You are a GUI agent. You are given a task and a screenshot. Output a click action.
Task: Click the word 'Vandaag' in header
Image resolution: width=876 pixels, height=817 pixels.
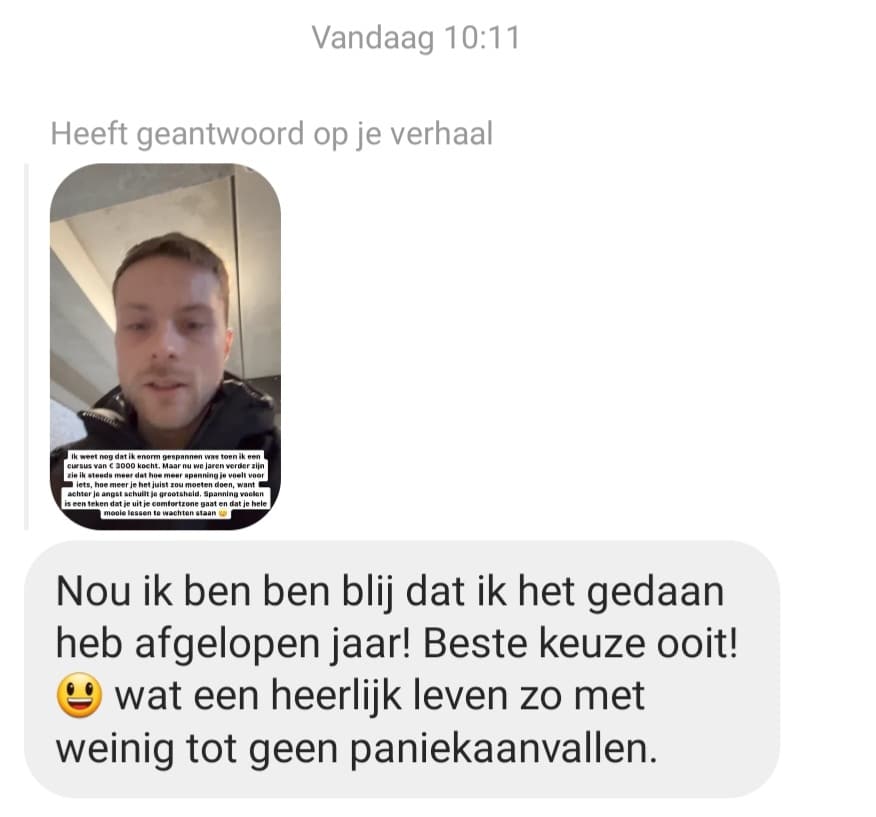[x=373, y=39]
